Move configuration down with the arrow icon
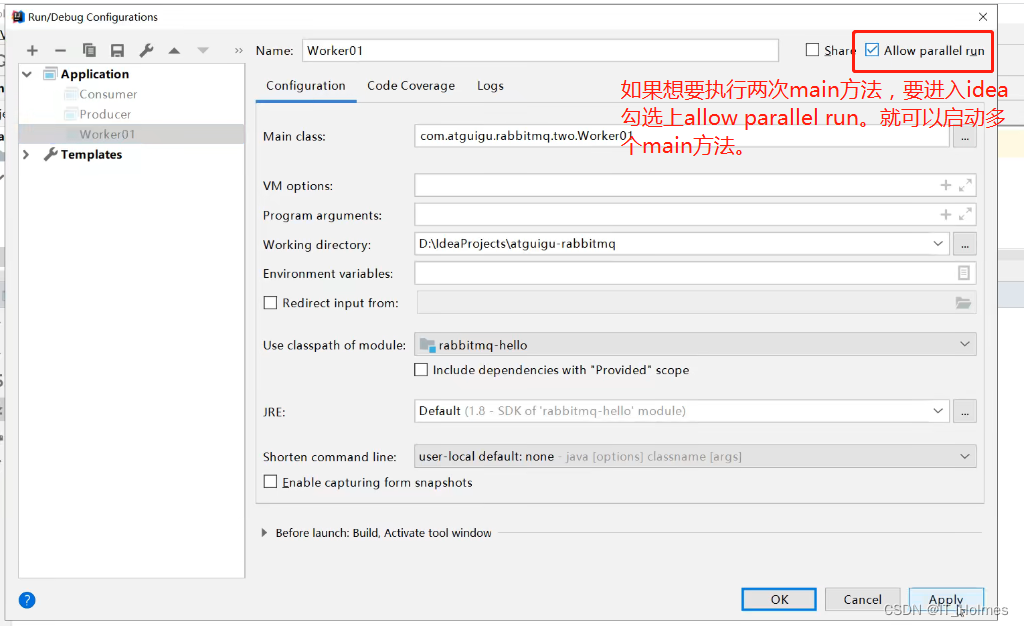1024x626 pixels. coord(203,50)
